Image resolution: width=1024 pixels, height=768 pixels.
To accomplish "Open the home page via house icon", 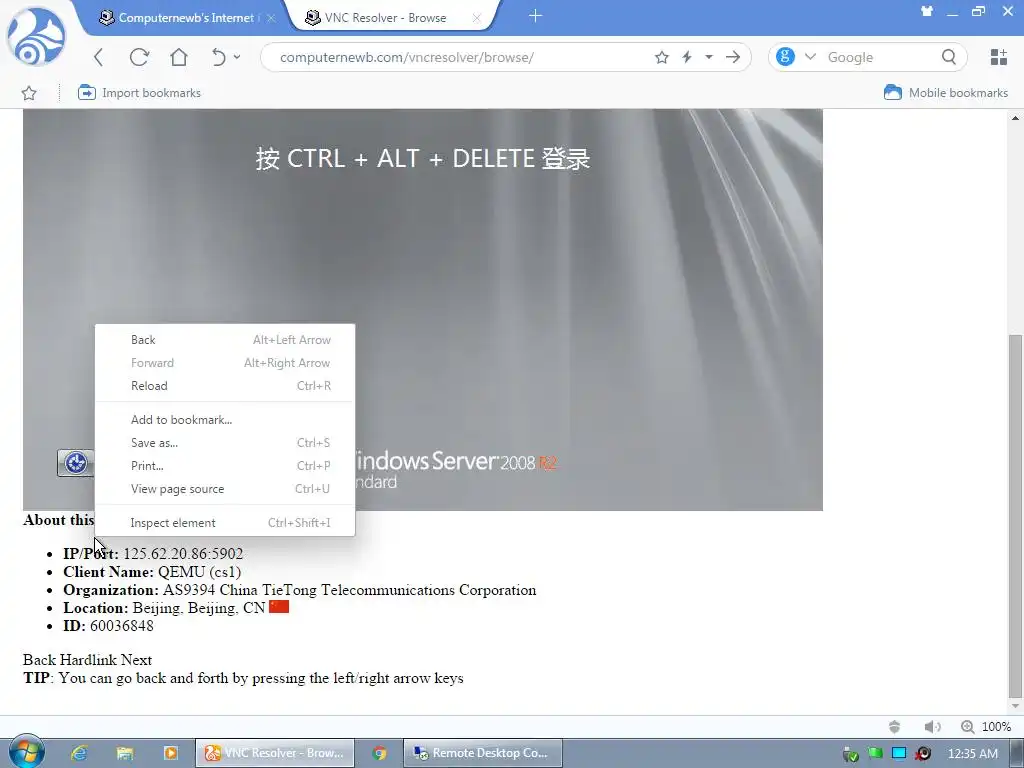I will (178, 57).
